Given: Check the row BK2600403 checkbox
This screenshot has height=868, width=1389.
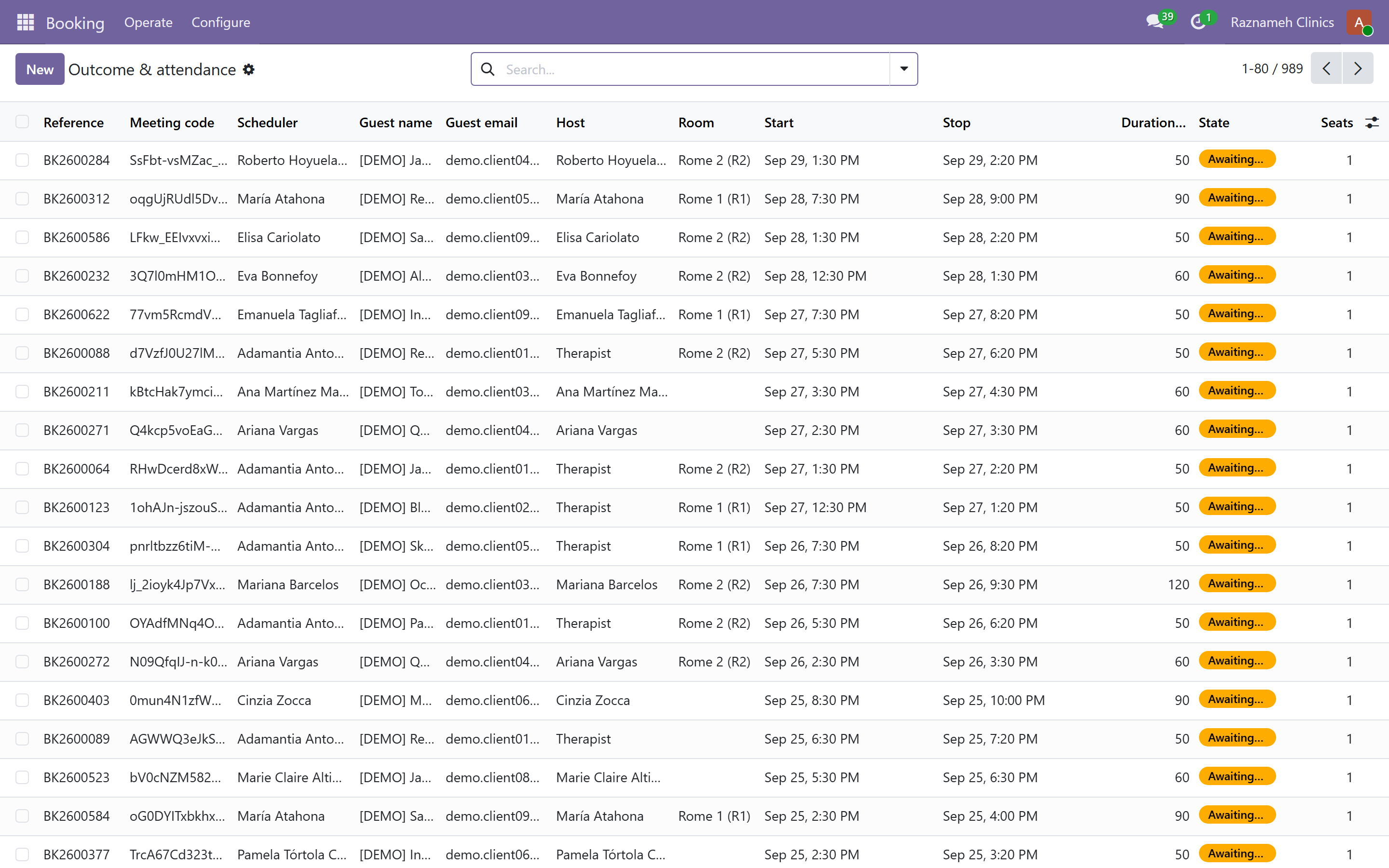Looking at the screenshot, I should [x=22, y=700].
